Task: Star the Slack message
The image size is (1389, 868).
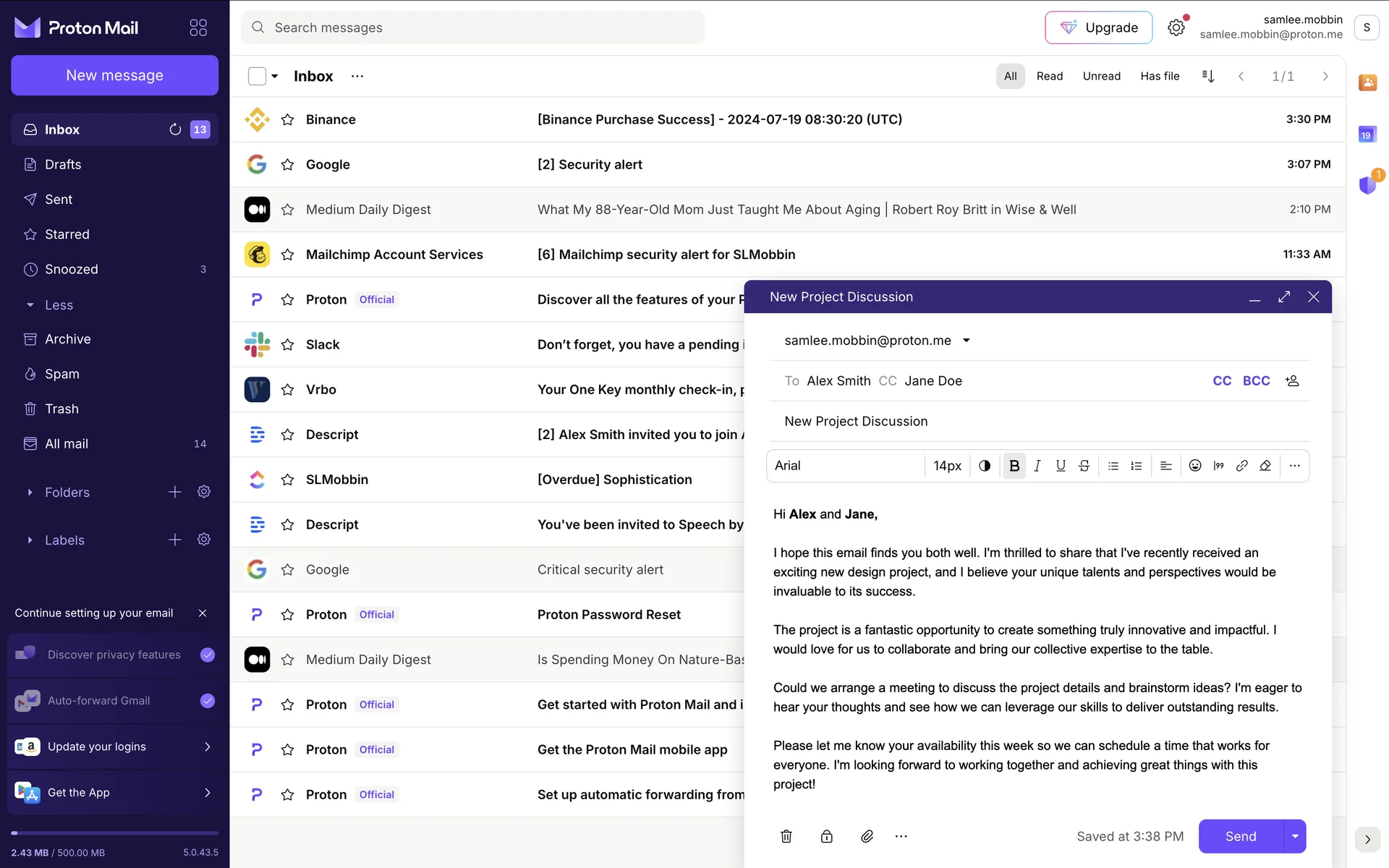Action: pyautogui.click(x=287, y=345)
